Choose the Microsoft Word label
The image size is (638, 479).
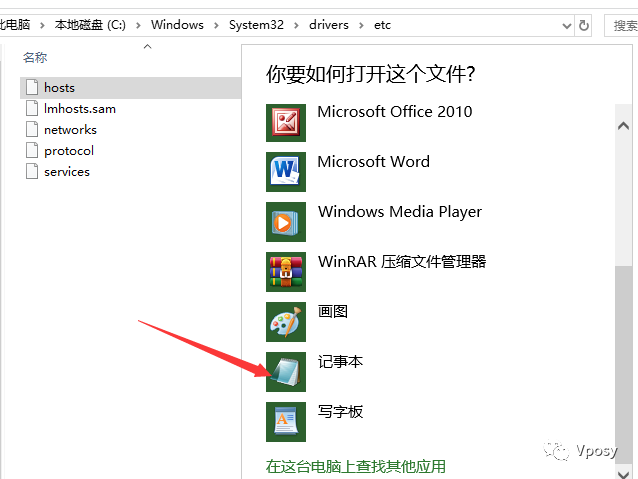click(x=374, y=162)
